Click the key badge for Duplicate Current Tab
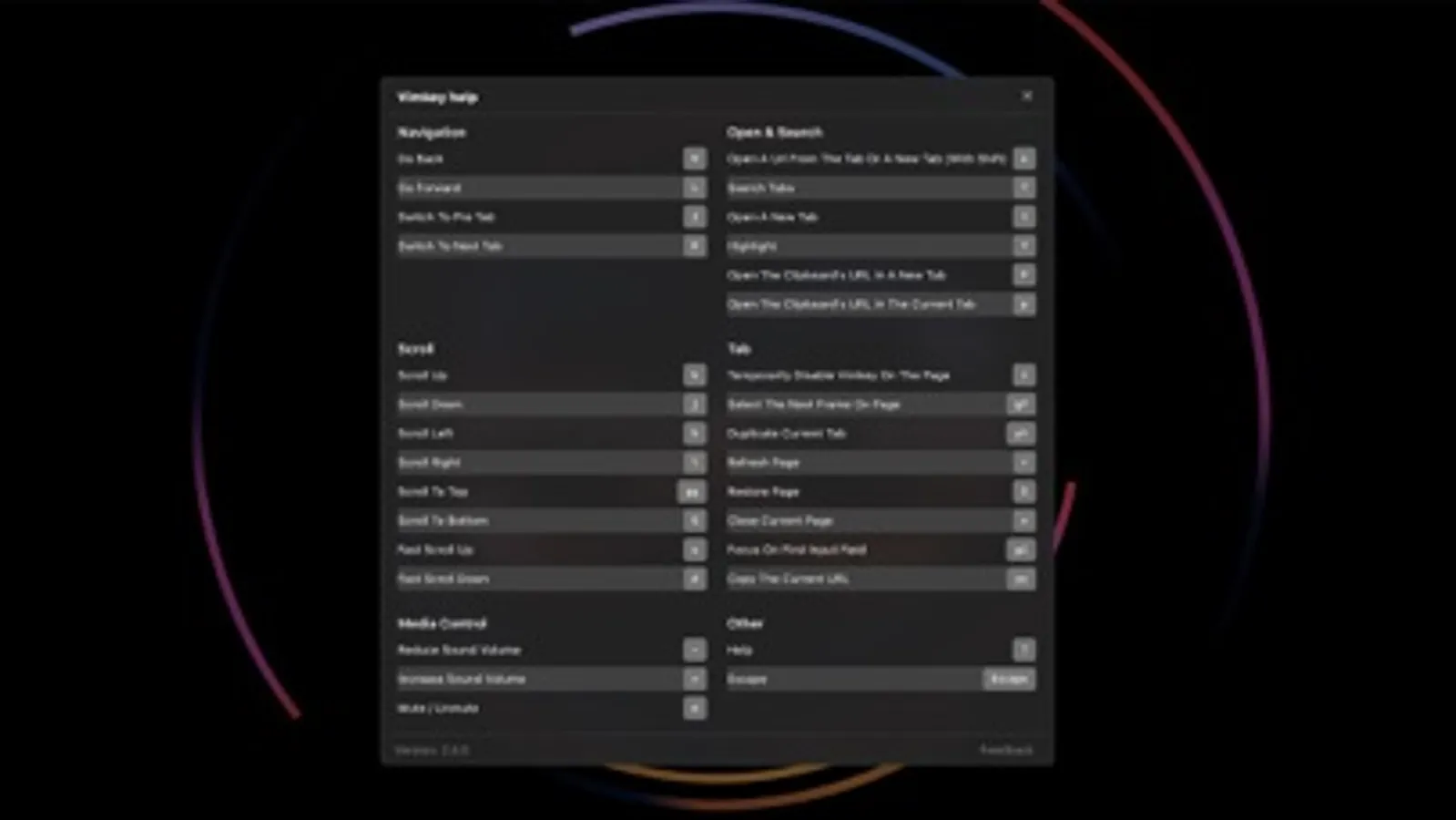 (x=1020, y=434)
